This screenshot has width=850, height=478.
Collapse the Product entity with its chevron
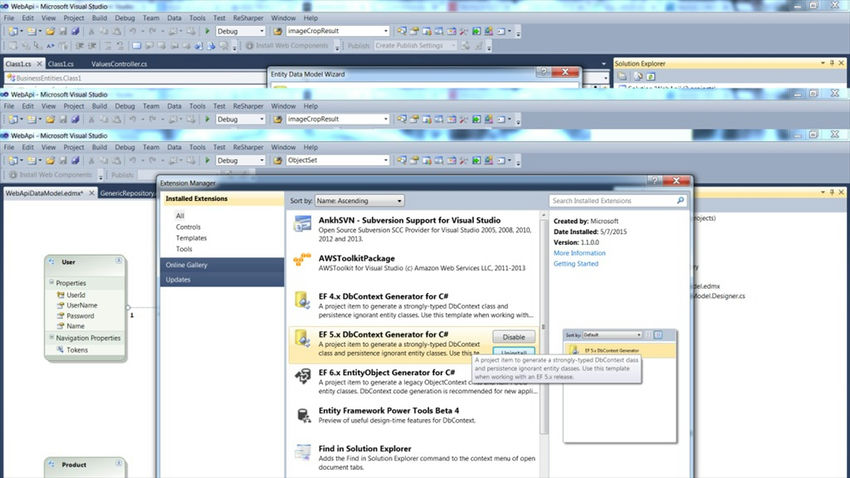pos(118,464)
